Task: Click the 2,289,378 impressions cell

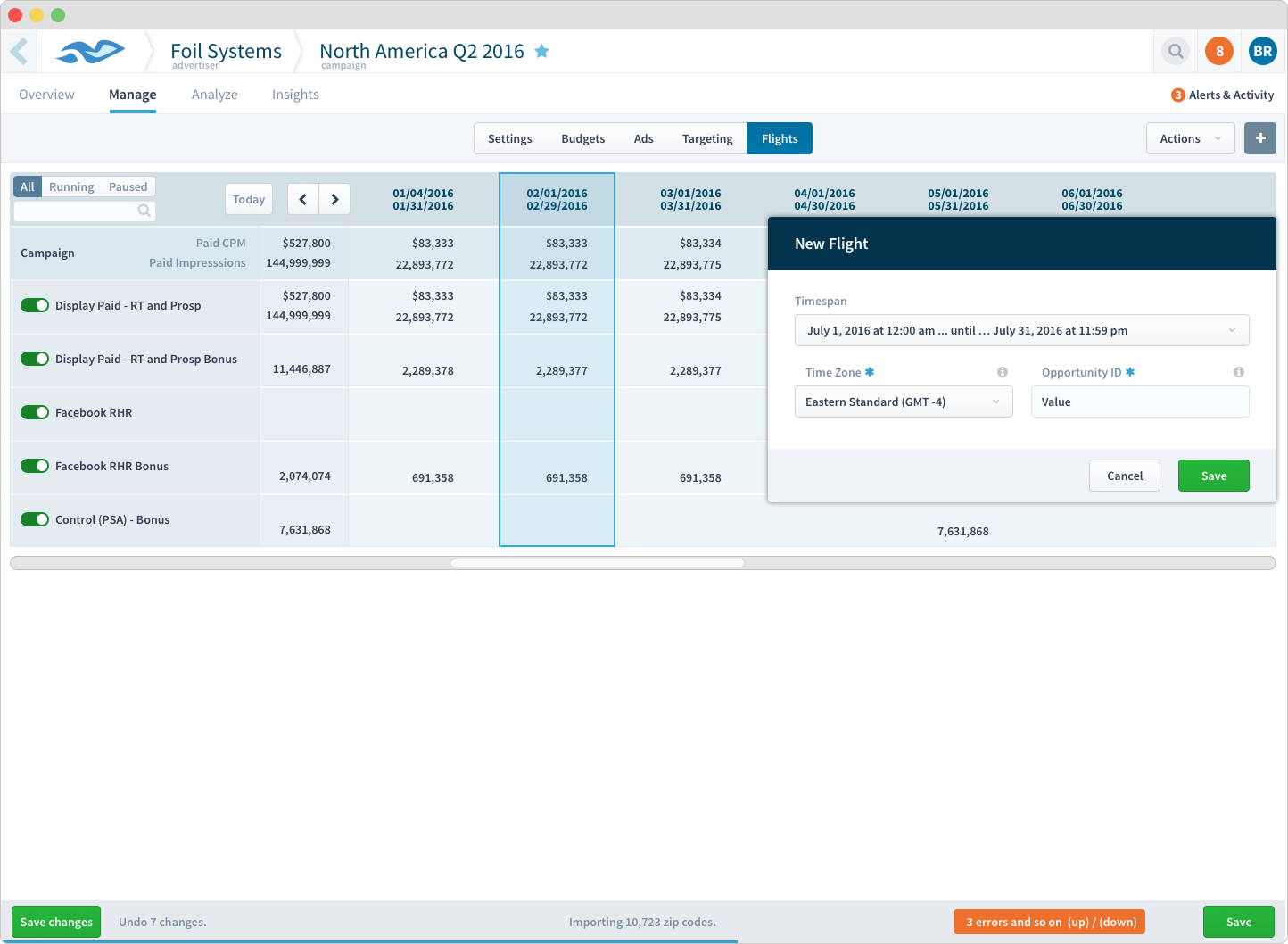Action: point(428,370)
